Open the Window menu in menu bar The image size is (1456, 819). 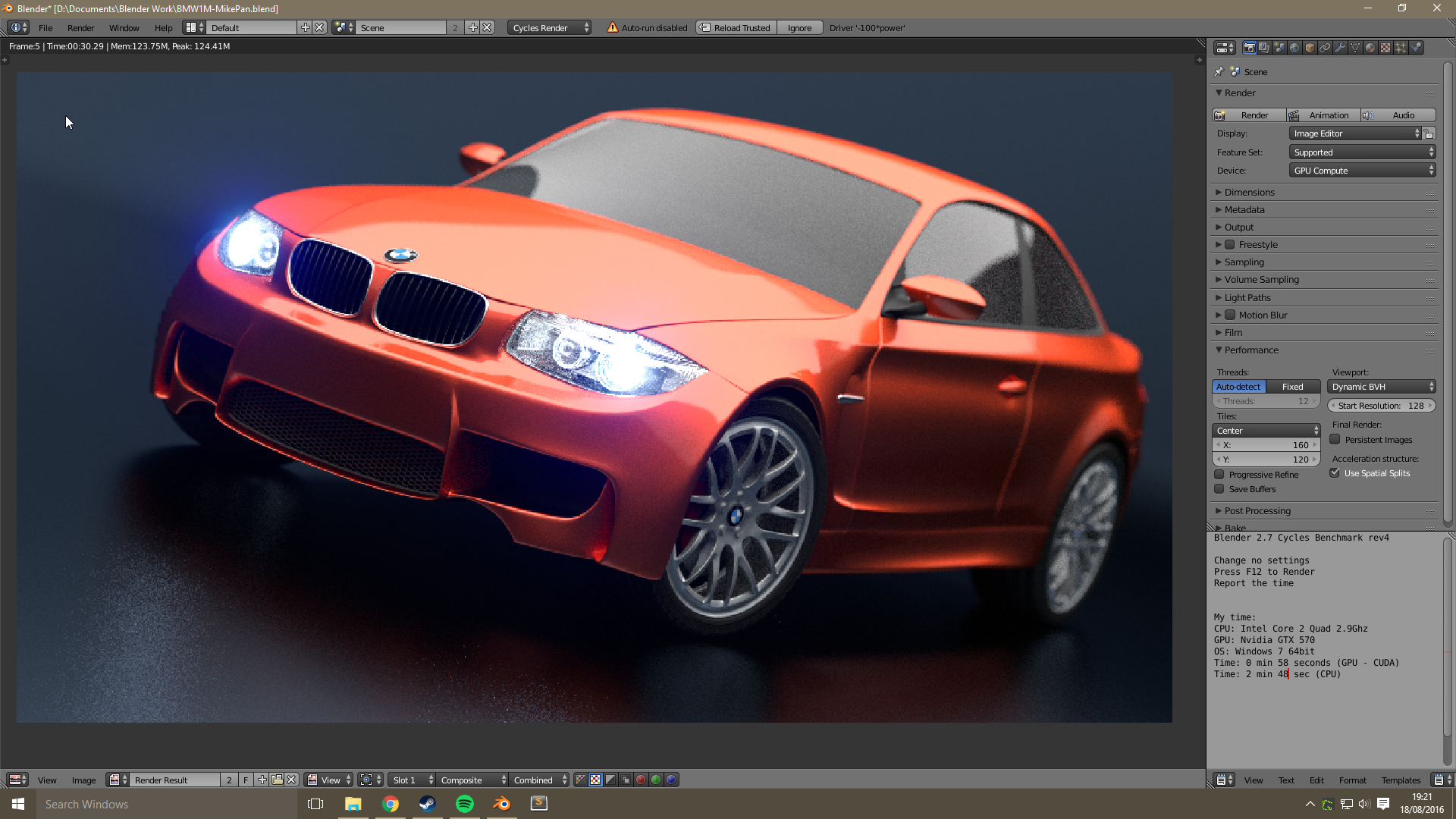click(123, 27)
